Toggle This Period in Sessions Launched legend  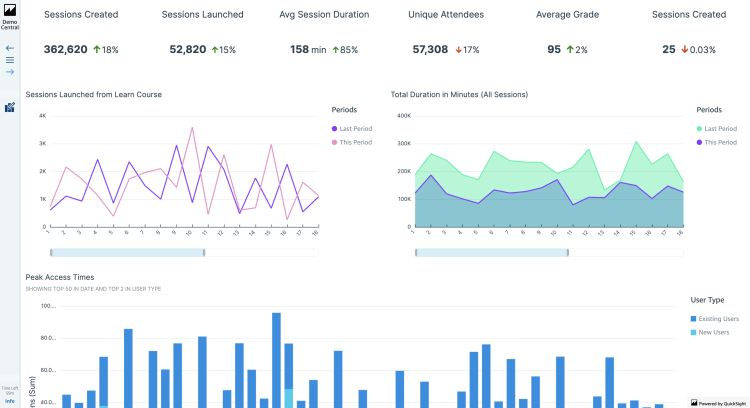pos(355,143)
